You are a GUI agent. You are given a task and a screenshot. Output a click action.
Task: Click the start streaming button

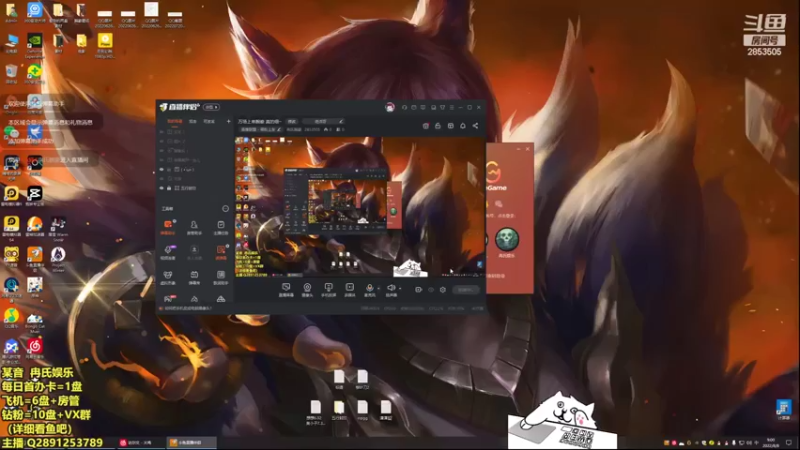(465, 290)
